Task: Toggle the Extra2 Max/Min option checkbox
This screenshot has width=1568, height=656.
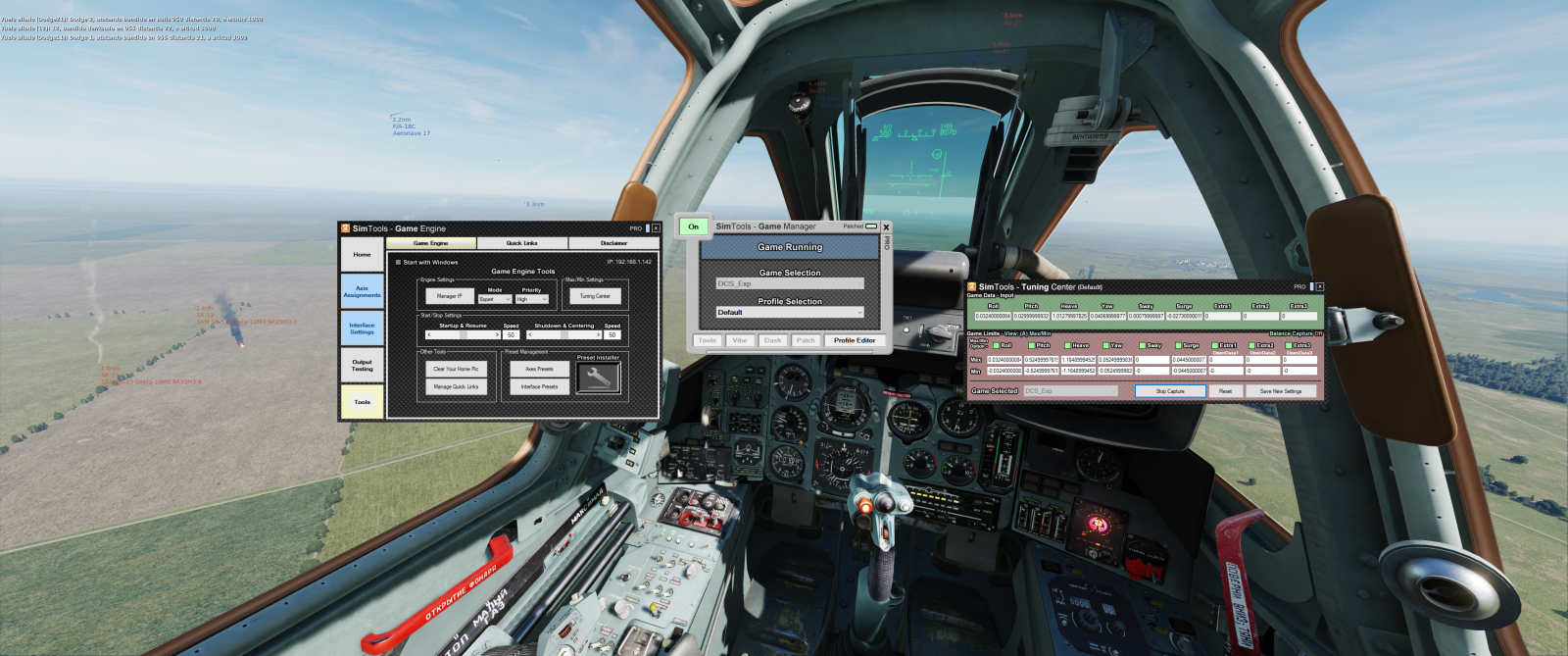Action: (1252, 345)
